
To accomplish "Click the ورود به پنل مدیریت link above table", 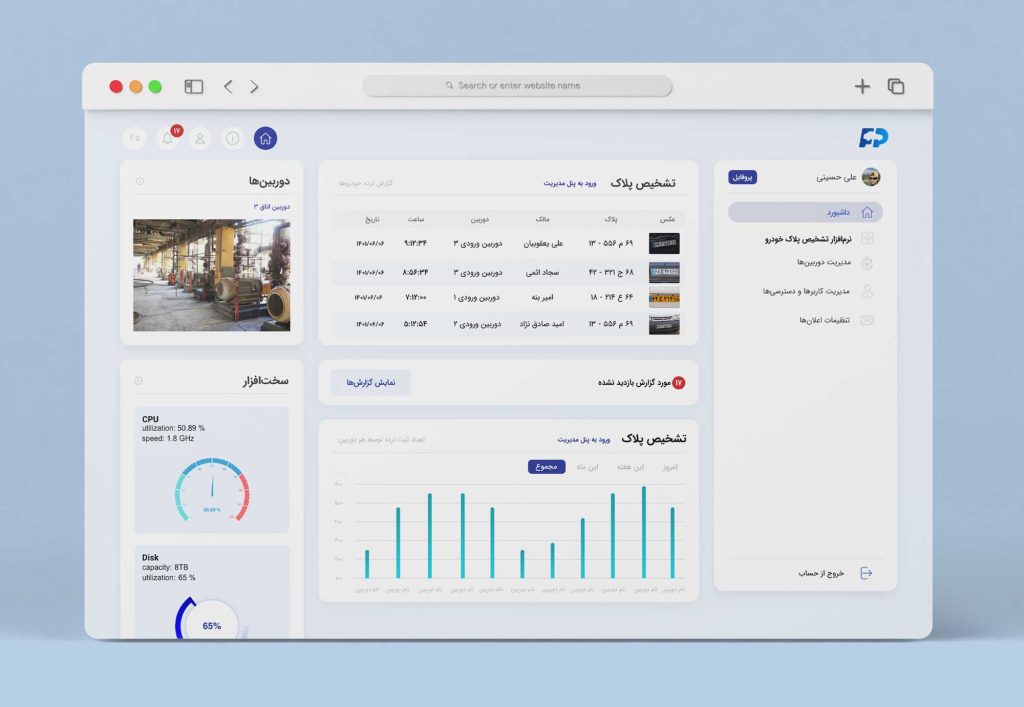I will (x=570, y=183).
